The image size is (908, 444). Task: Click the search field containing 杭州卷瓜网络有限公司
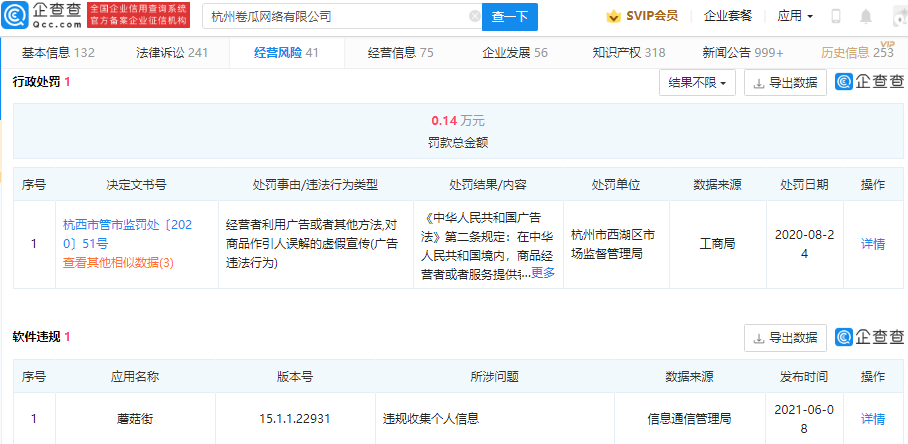[x=342, y=17]
